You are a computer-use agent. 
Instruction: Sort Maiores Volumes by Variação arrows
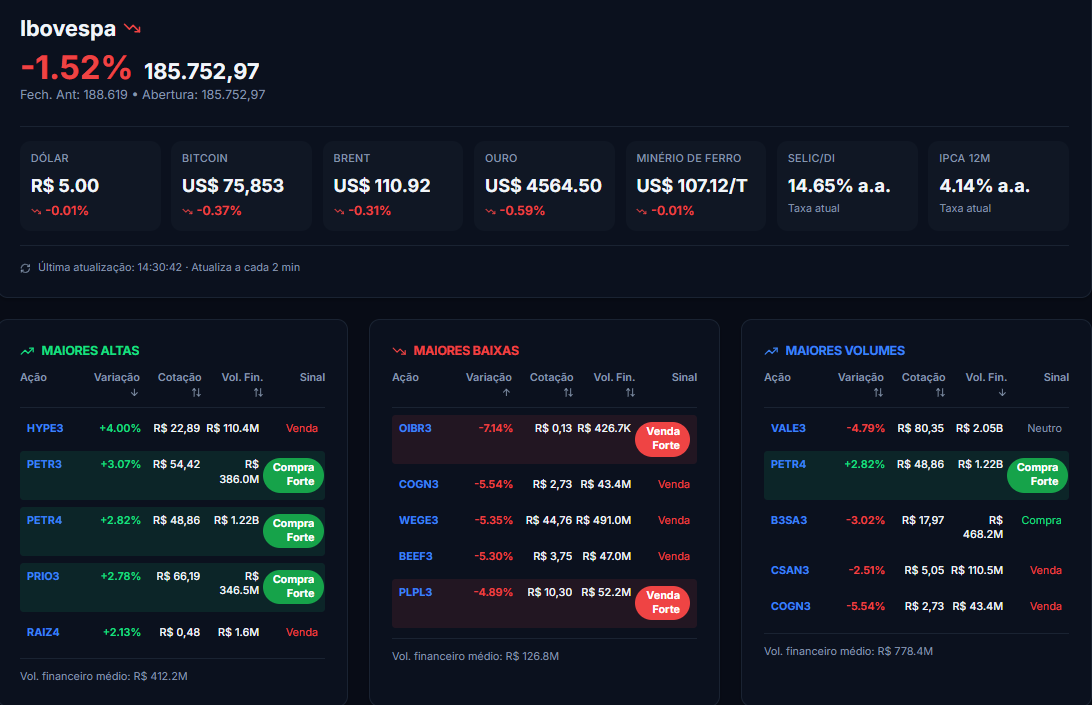pyautogui.click(x=878, y=393)
